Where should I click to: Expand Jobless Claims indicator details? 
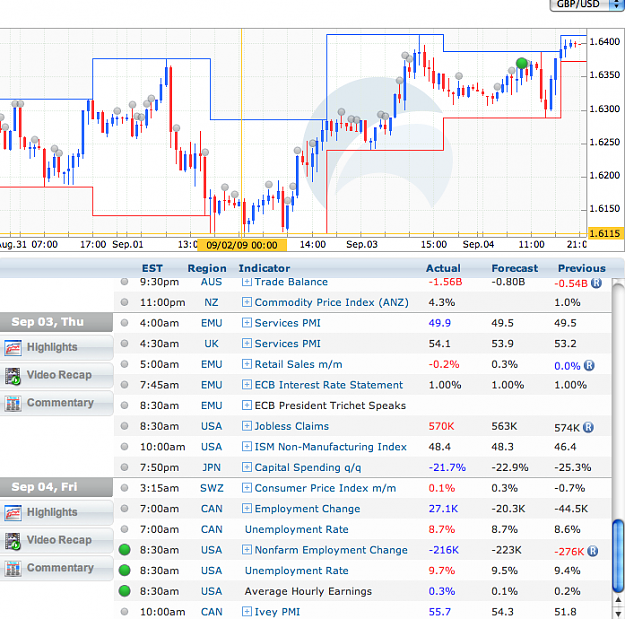pyautogui.click(x=247, y=426)
